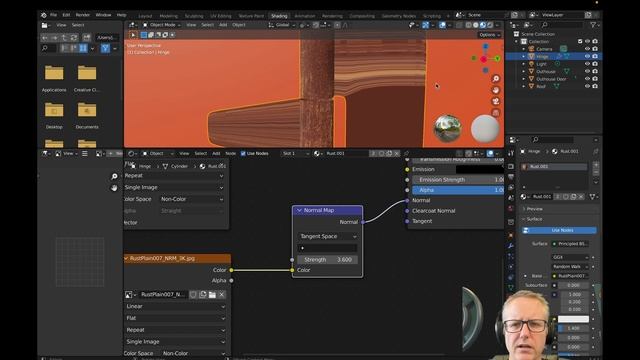Open the viewport Options dropdown
Screen dimensions: 640x360
coord(489,35)
